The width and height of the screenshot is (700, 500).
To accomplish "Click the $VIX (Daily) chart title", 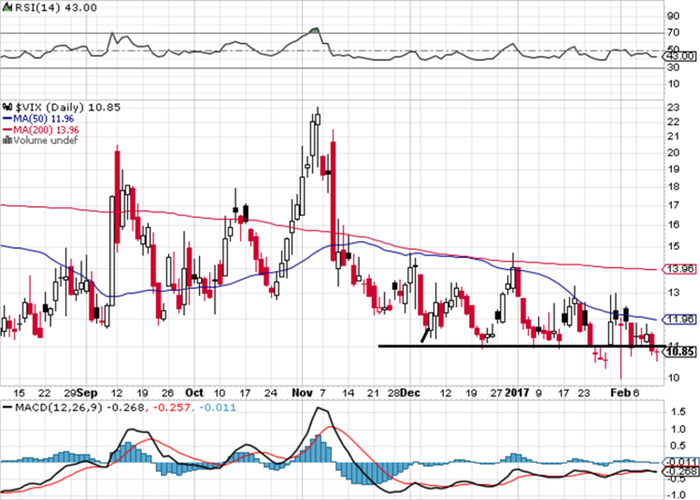I will pos(50,107).
